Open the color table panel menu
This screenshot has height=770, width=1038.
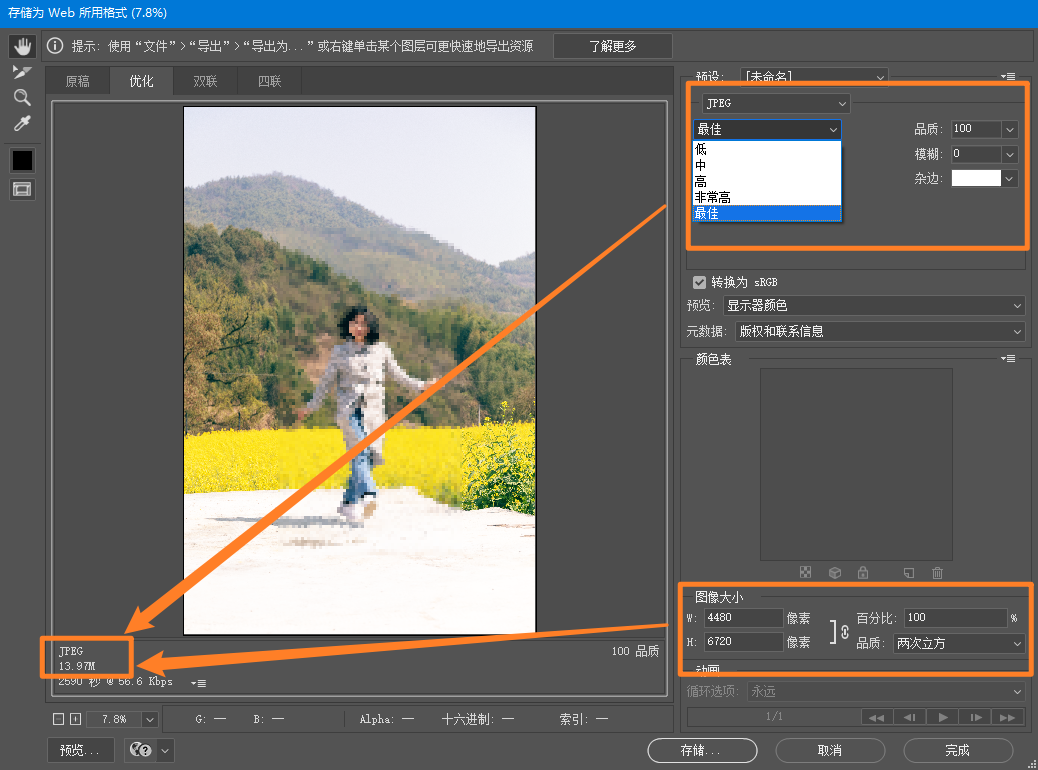pos(1008,359)
